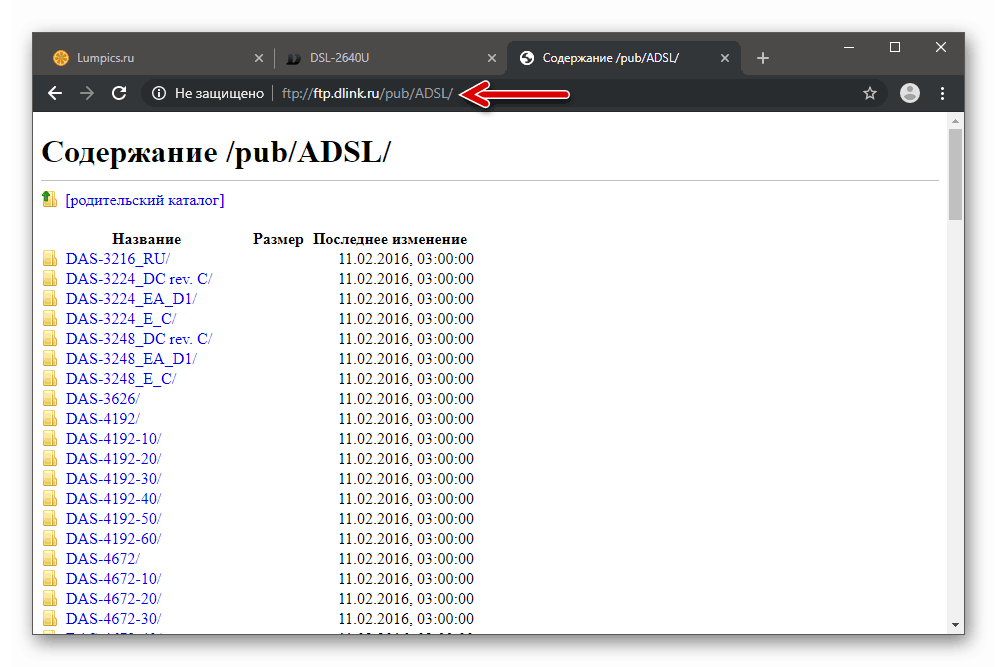Switch to the Lumpics.ru tab
The image size is (997, 667).
[x=158, y=58]
